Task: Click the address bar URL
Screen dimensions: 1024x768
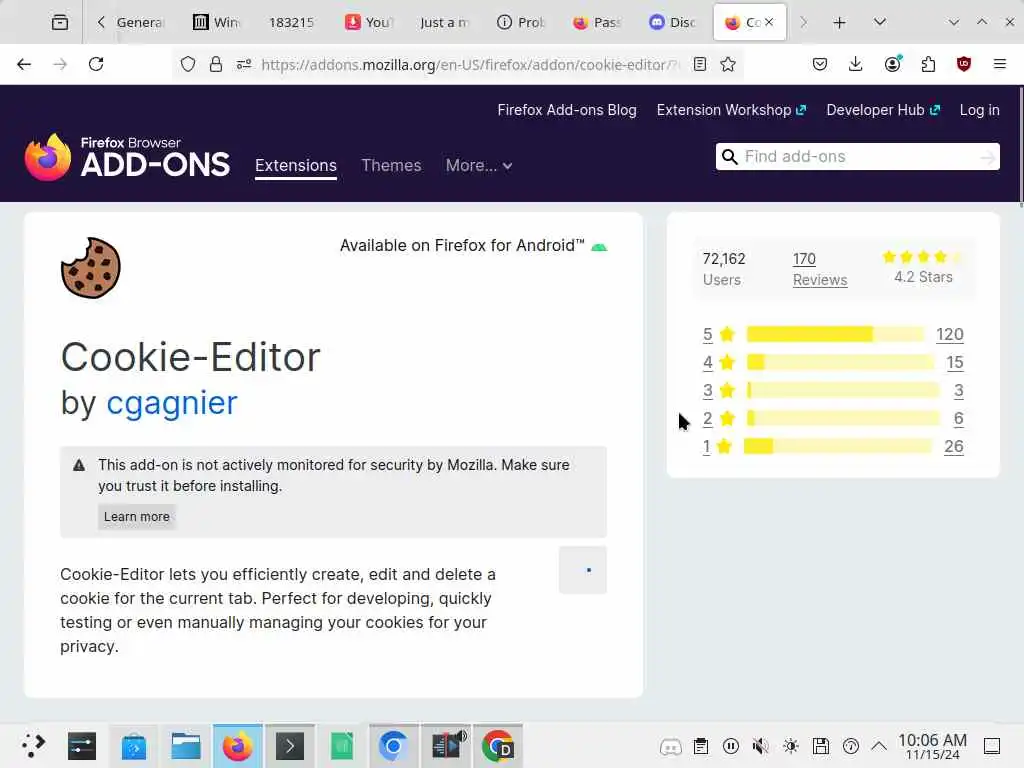Action: 470,64
